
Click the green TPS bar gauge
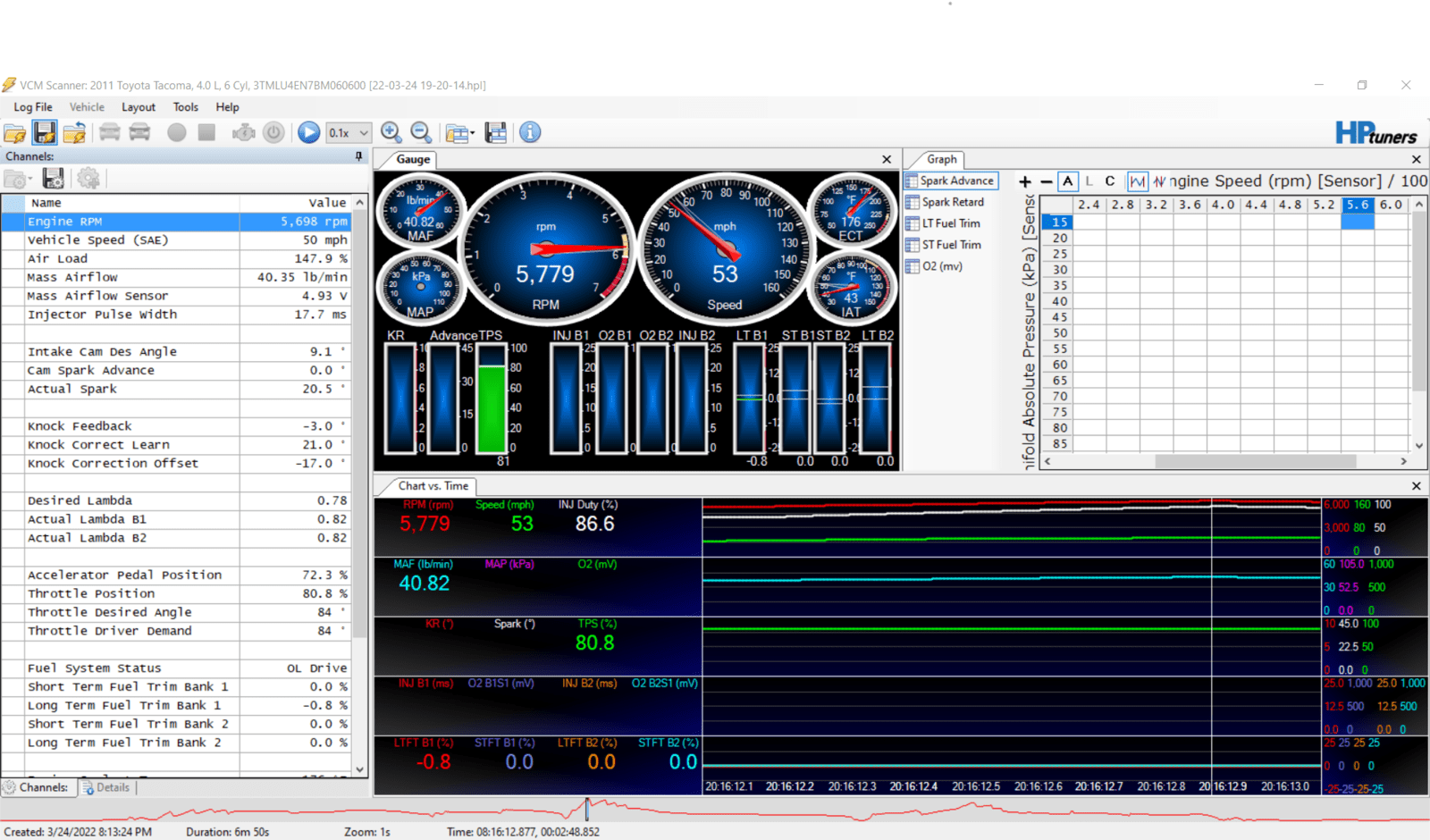tap(492, 400)
